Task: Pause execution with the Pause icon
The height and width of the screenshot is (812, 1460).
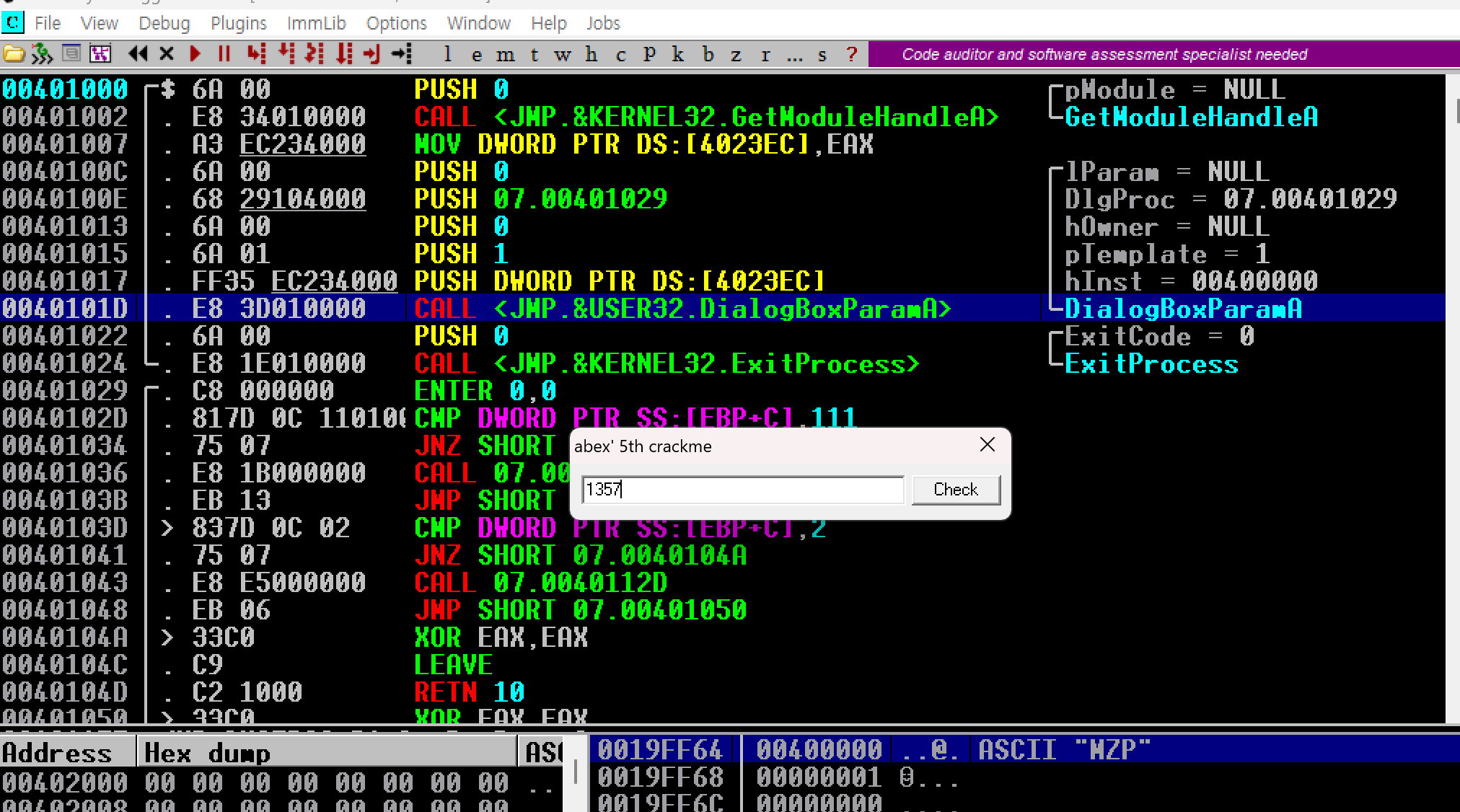Action: 224,54
